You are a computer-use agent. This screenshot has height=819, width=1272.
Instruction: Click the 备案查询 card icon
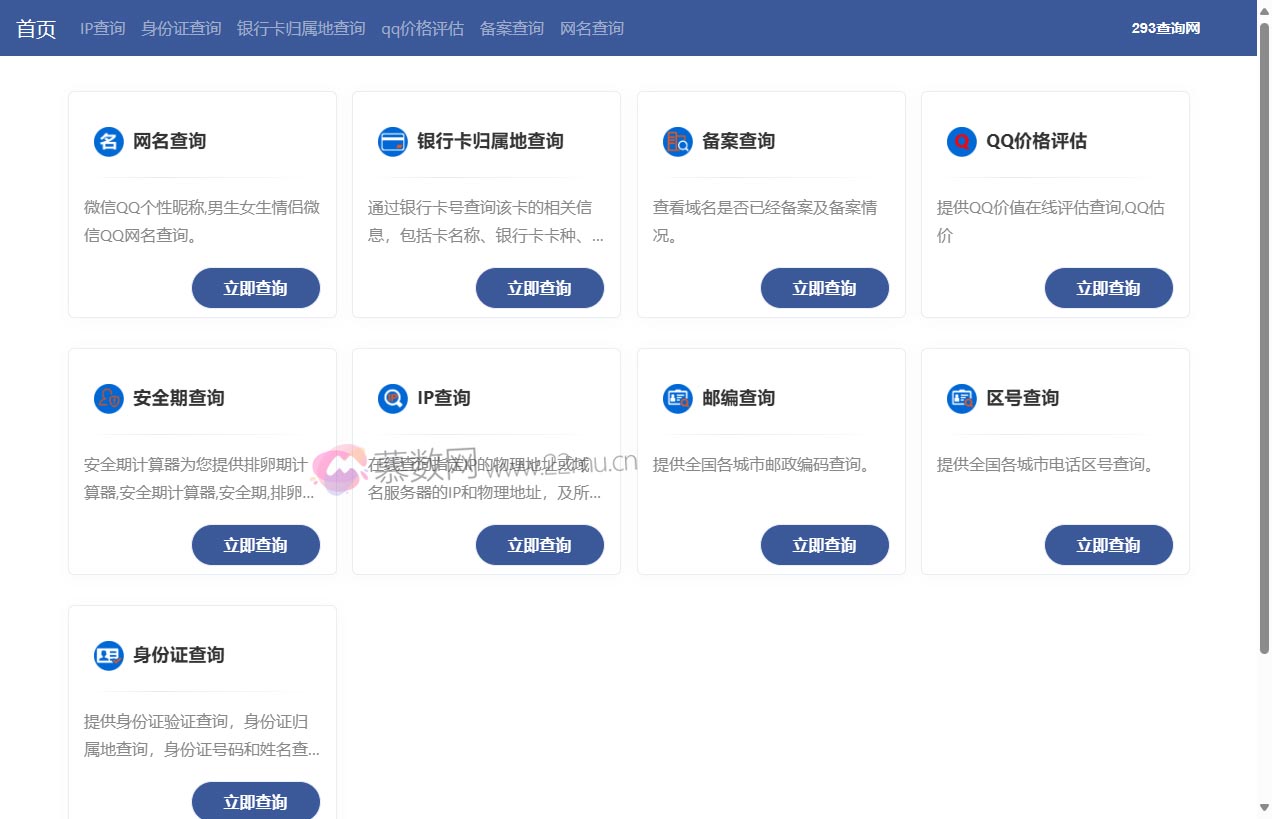677,142
